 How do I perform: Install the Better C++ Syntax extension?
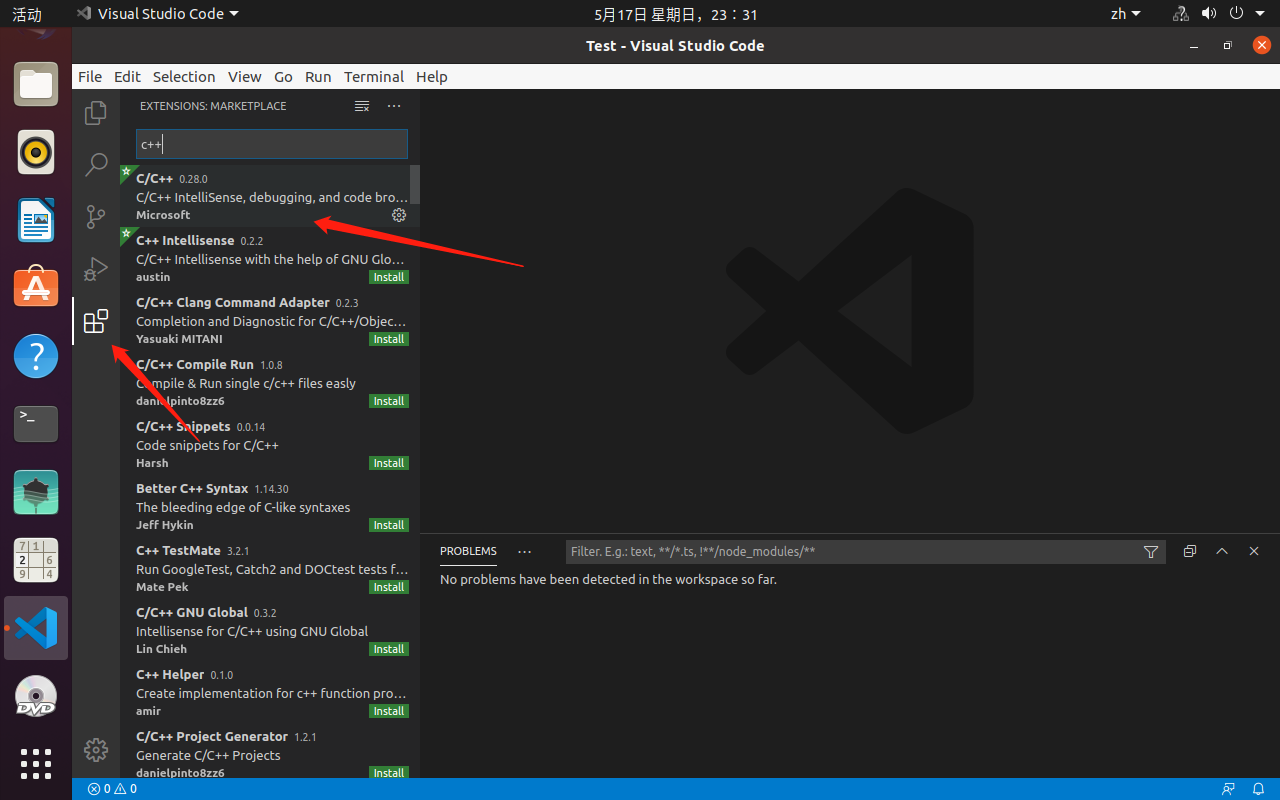[x=389, y=525]
